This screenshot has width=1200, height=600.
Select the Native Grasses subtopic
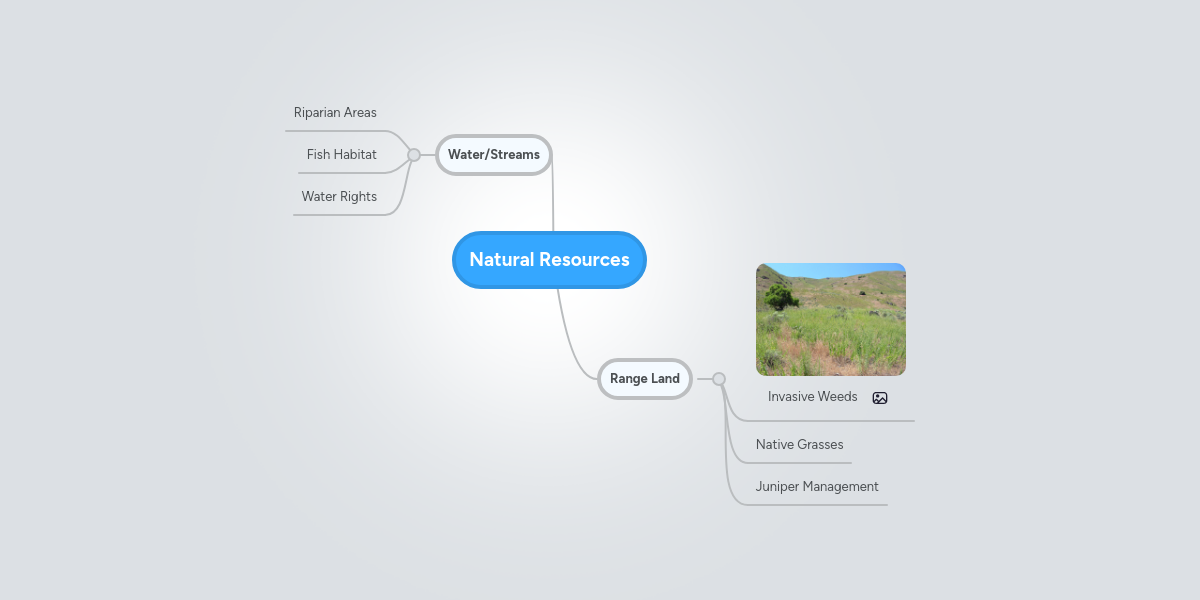[800, 444]
